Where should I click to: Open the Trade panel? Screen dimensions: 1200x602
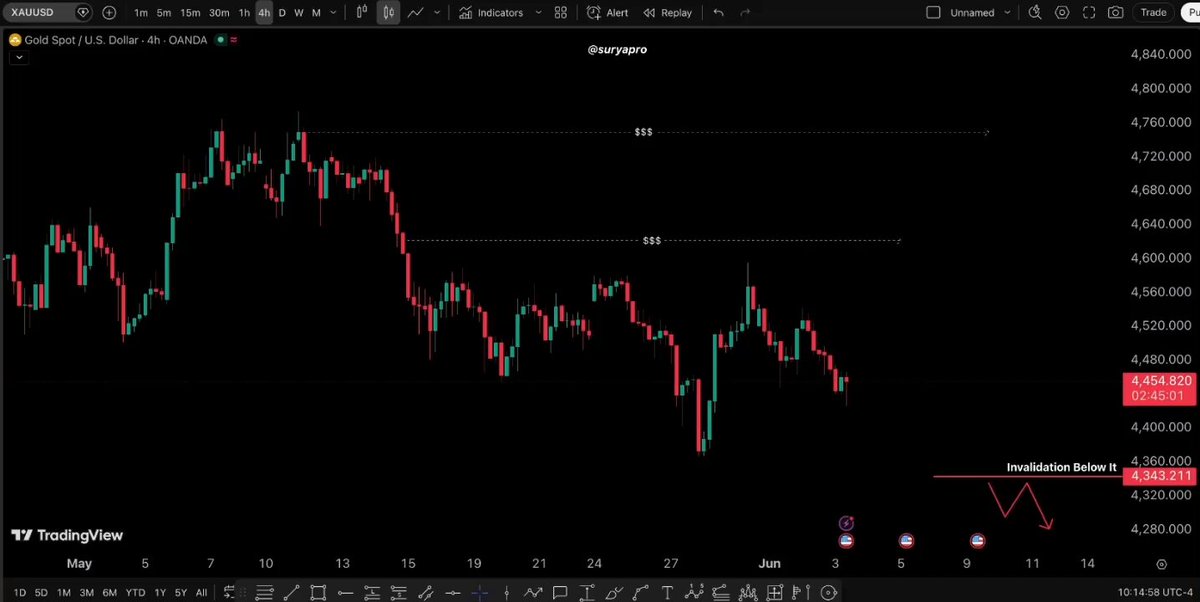(1153, 13)
